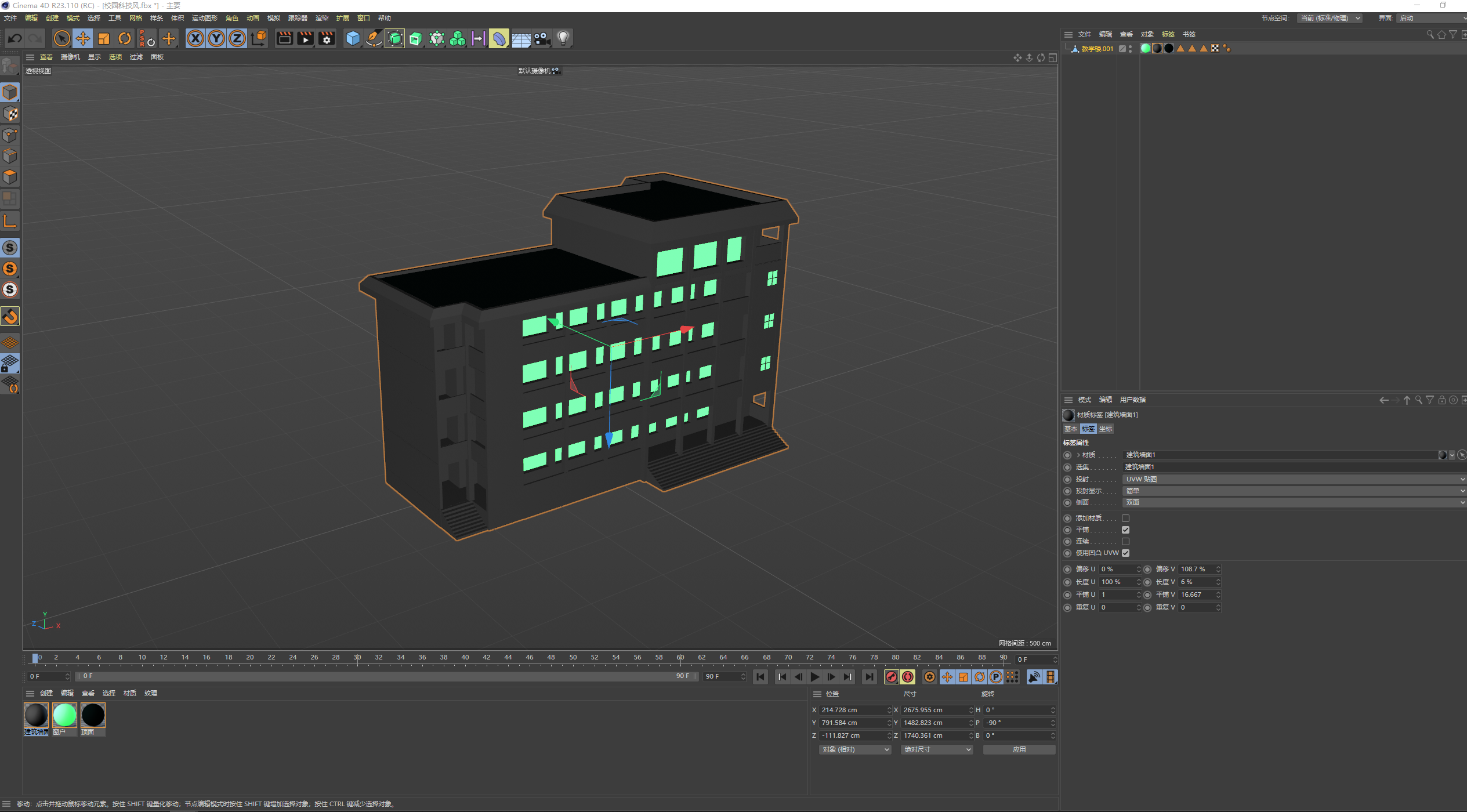This screenshot has height=812, width=1467.
Task: Play the animation forward
Action: [815, 677]
